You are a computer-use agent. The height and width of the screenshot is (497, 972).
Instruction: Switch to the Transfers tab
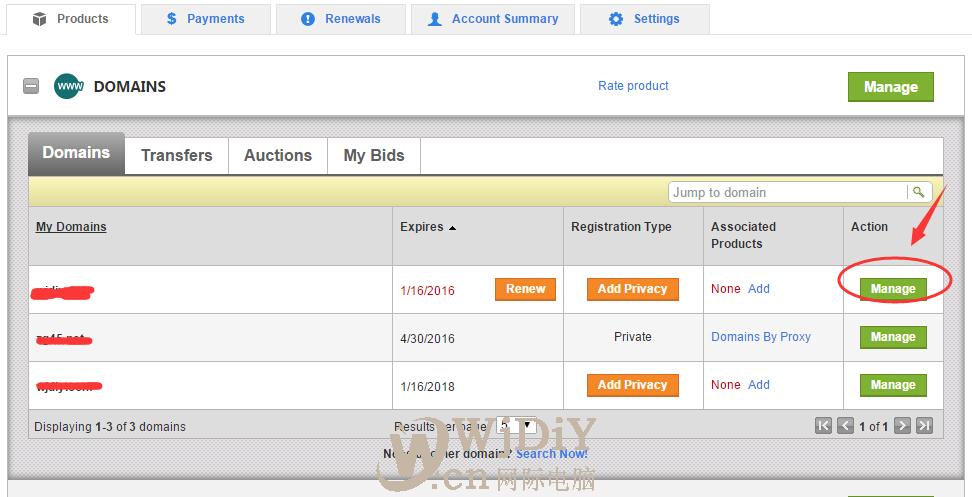(x=176, y=155)
